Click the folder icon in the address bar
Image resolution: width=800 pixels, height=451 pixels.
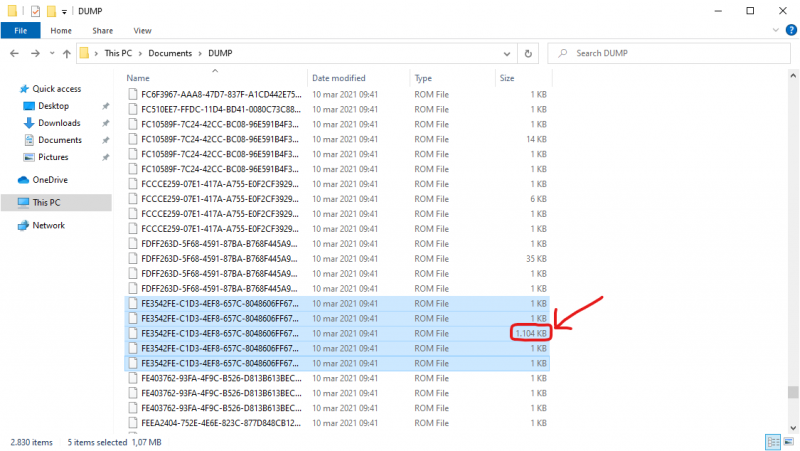pyautogui.click(x=84, y=53)
